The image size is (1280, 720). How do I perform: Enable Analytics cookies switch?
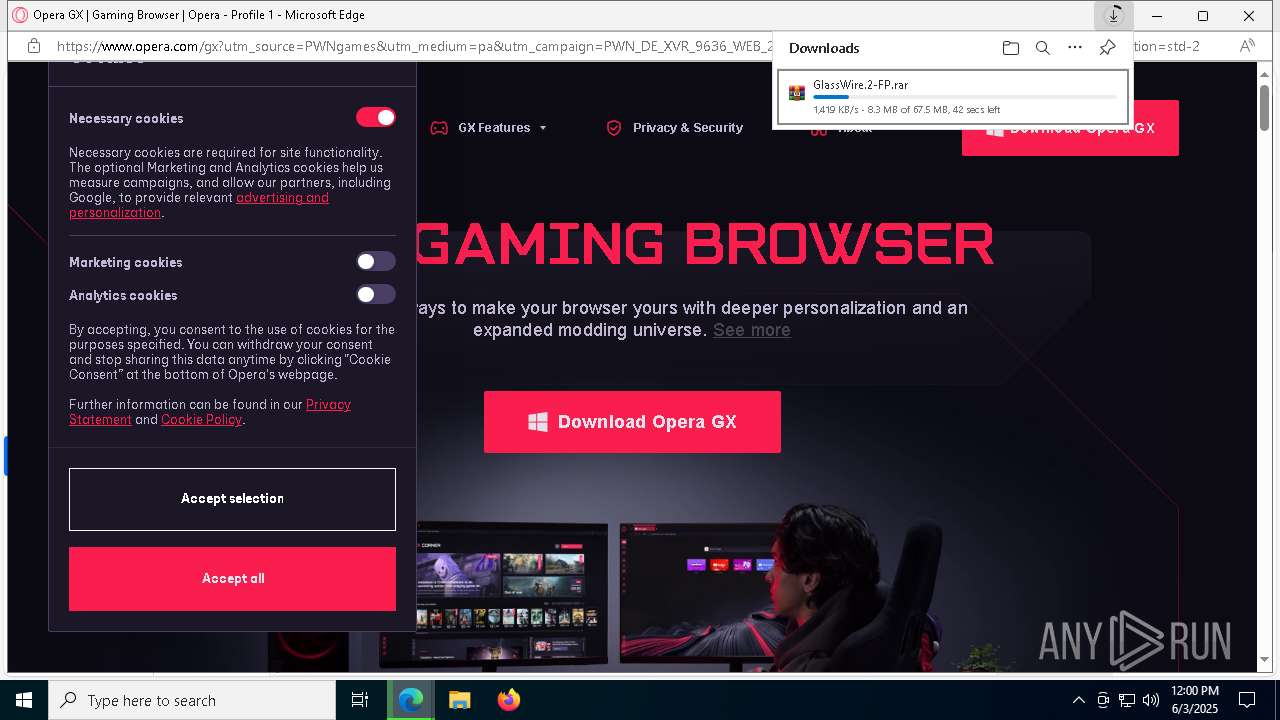click(376, 294)
